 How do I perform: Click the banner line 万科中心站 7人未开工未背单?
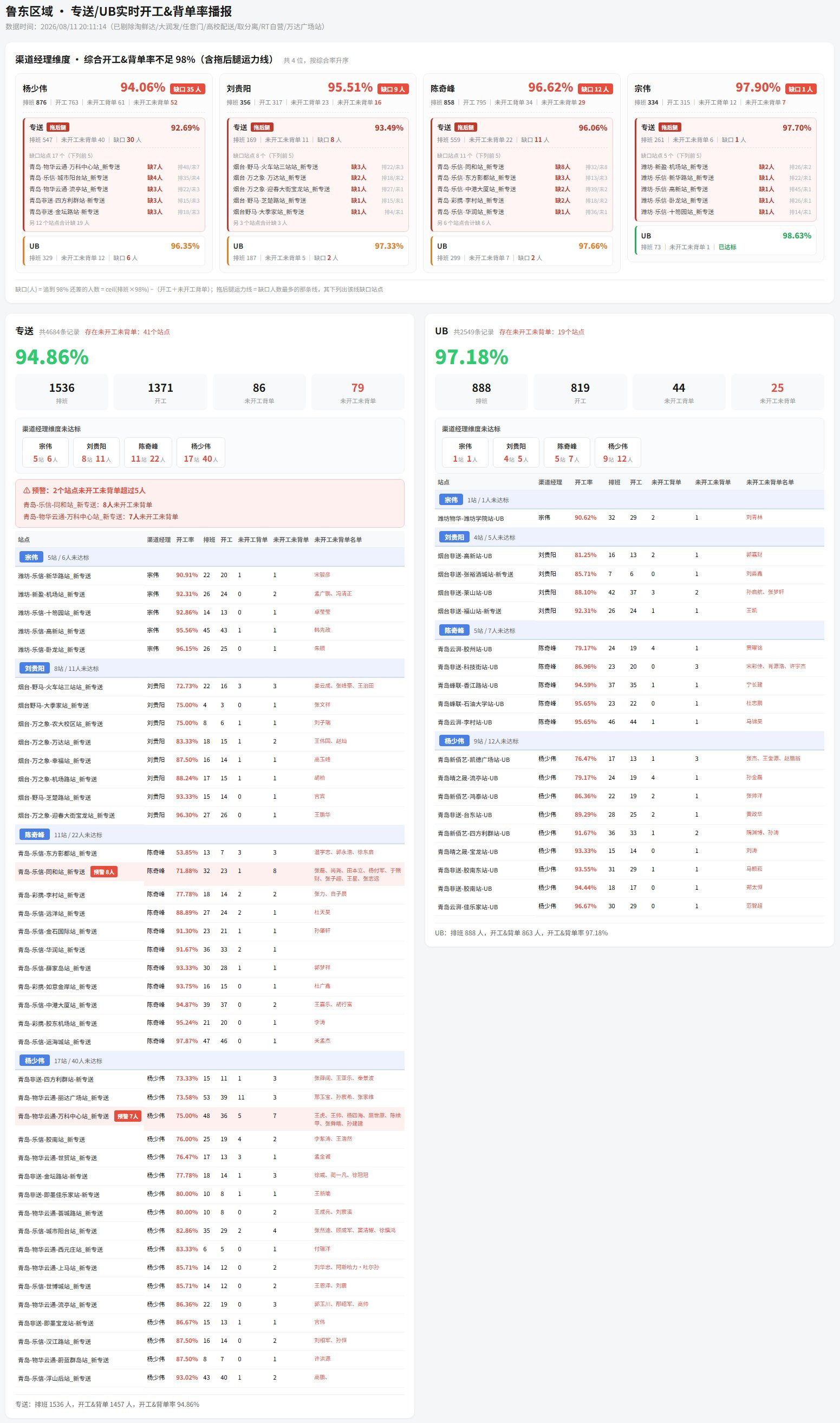point(101,516)
